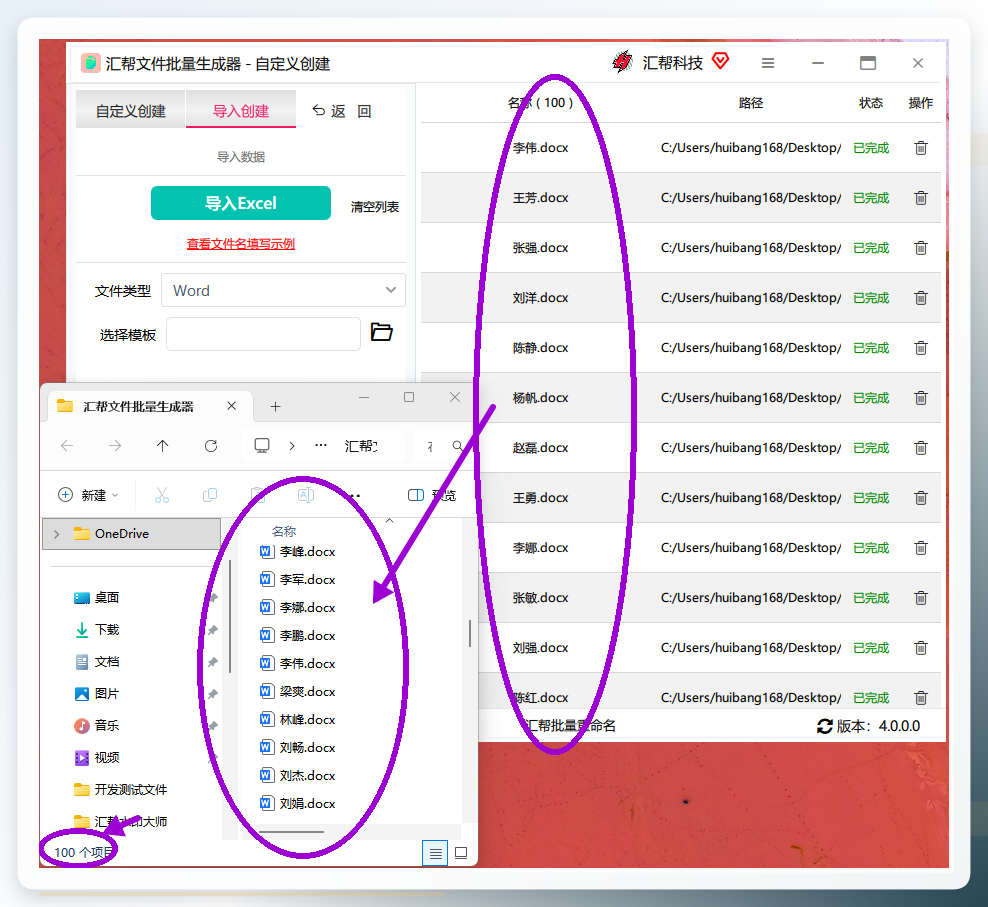Browse for template with folder icon
Viewport: 988px width, 907px height.
coord(381,332)
